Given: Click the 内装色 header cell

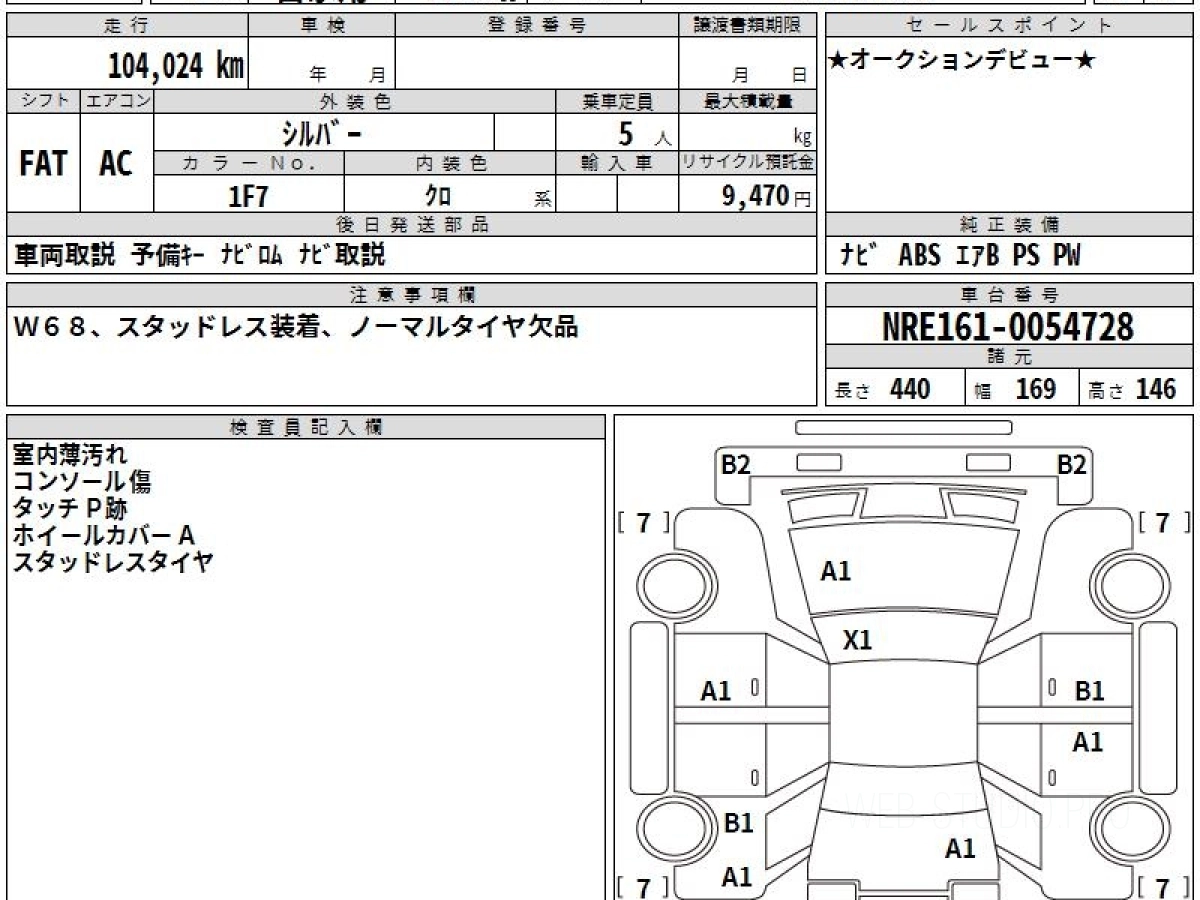Looking at the screenshot, I should (450, 163).
